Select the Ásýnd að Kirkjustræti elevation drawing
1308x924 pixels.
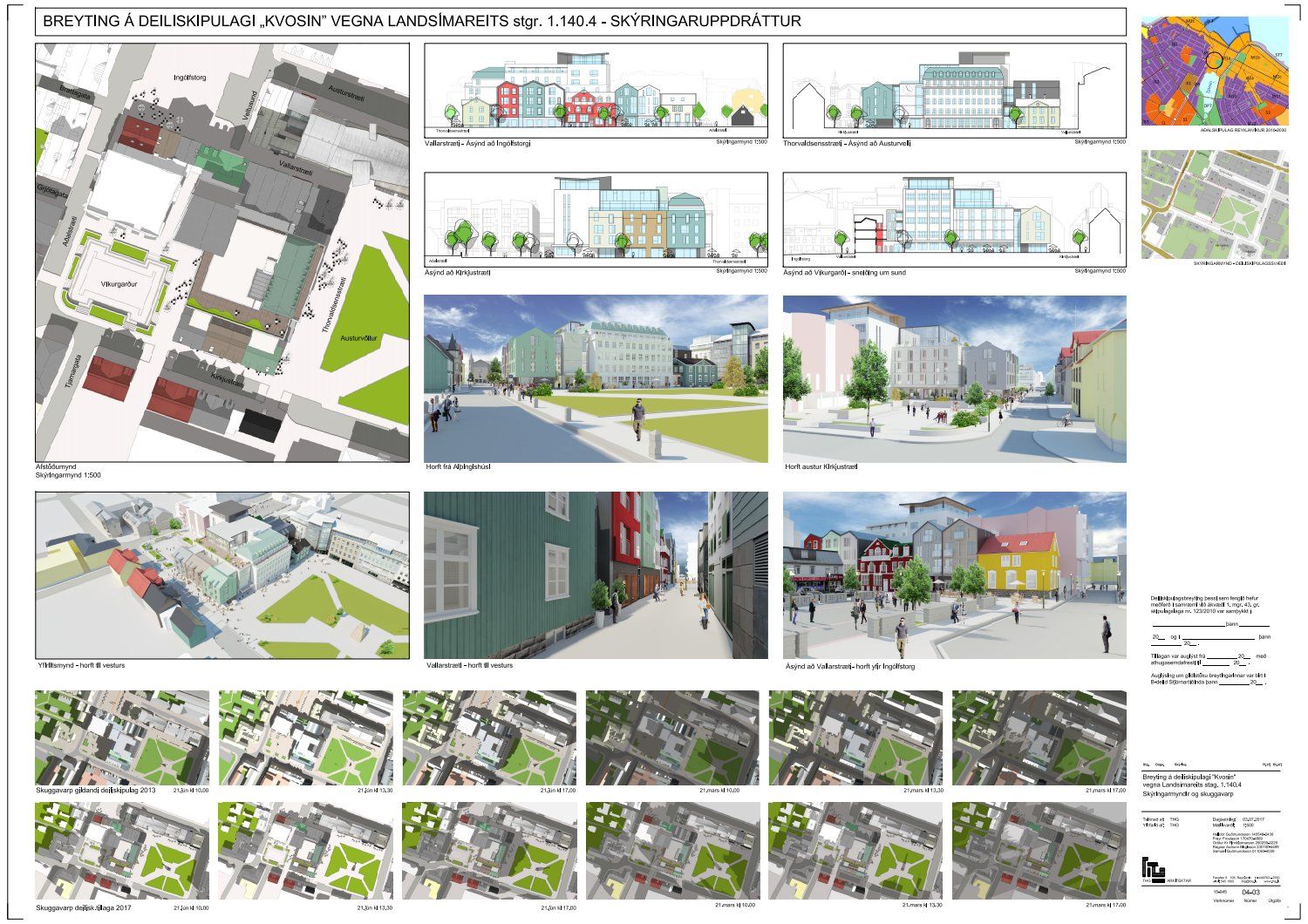coord(596,218)
